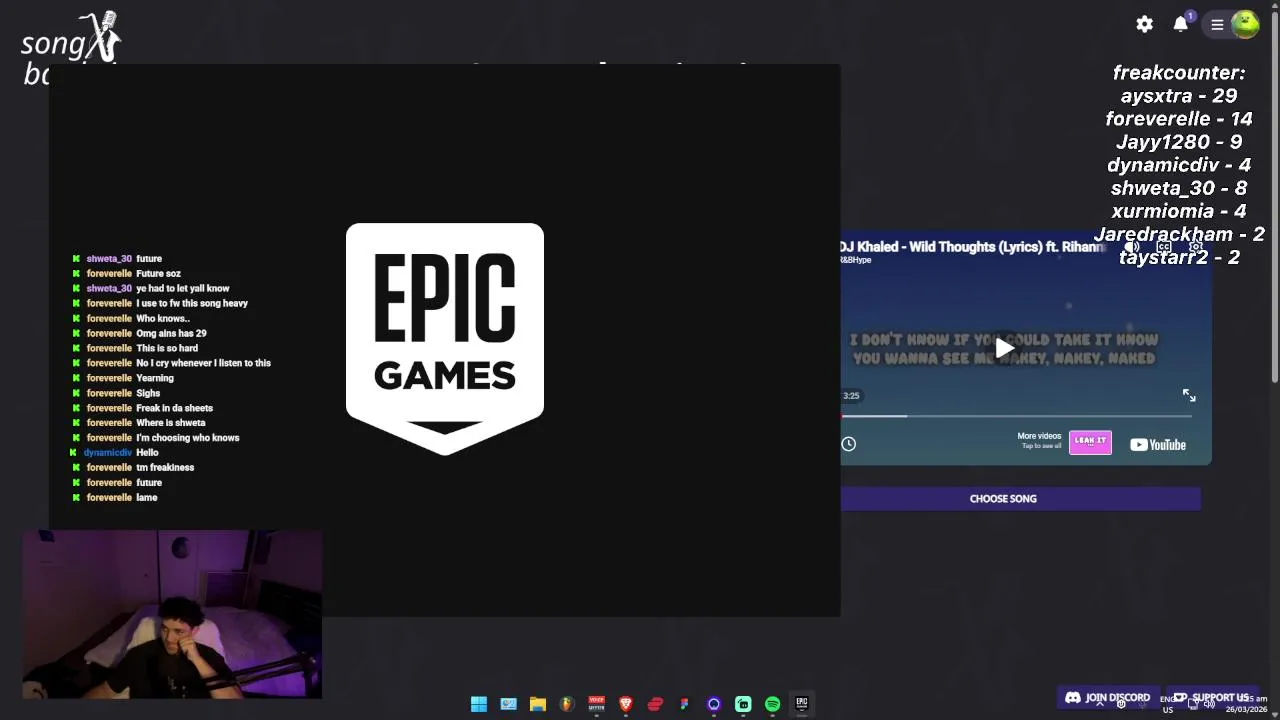This screenshot has height=720, width=1280.
Task: Click the 'Jayy1280 - 9' freakcounter entry
Action: [x=1179, y=142]
